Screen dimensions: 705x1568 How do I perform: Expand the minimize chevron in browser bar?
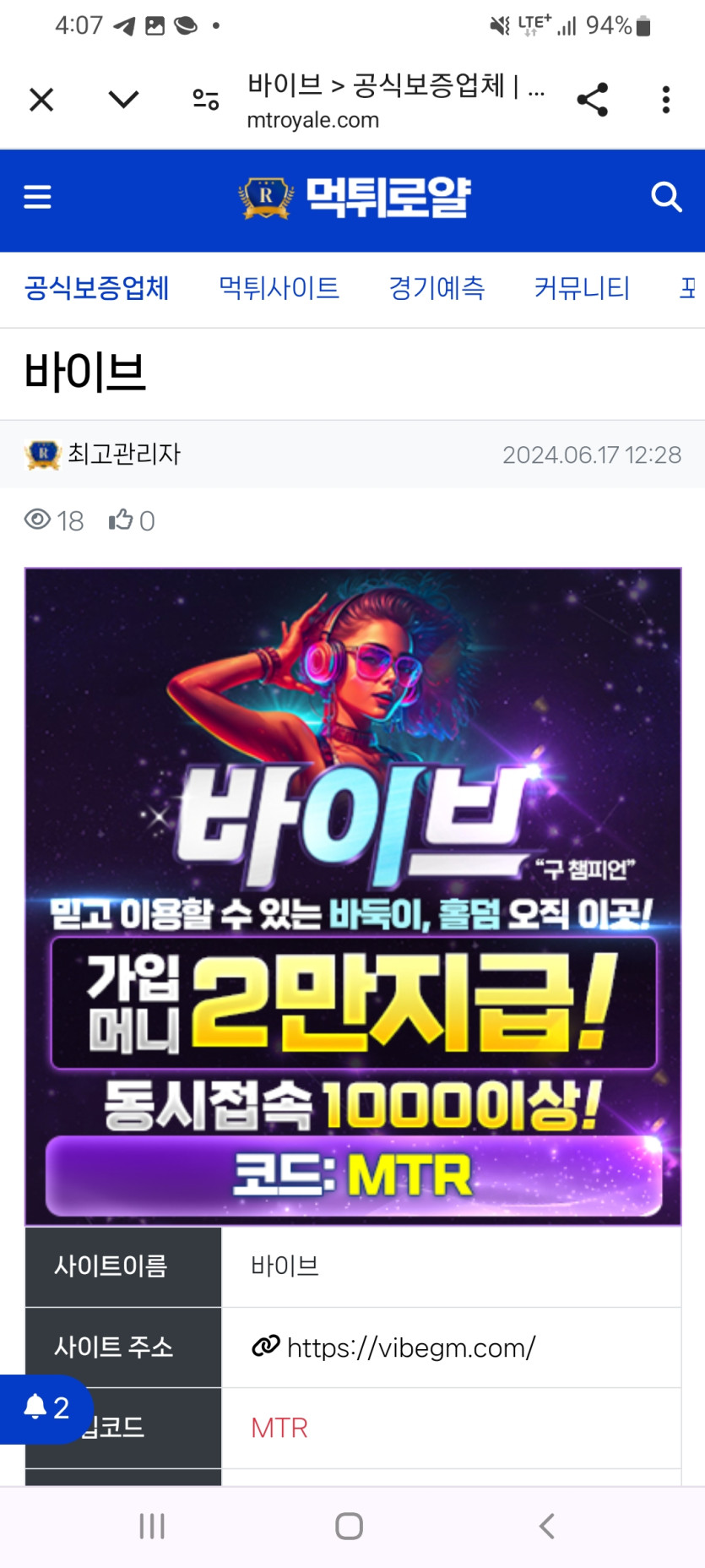pos(123,100)
